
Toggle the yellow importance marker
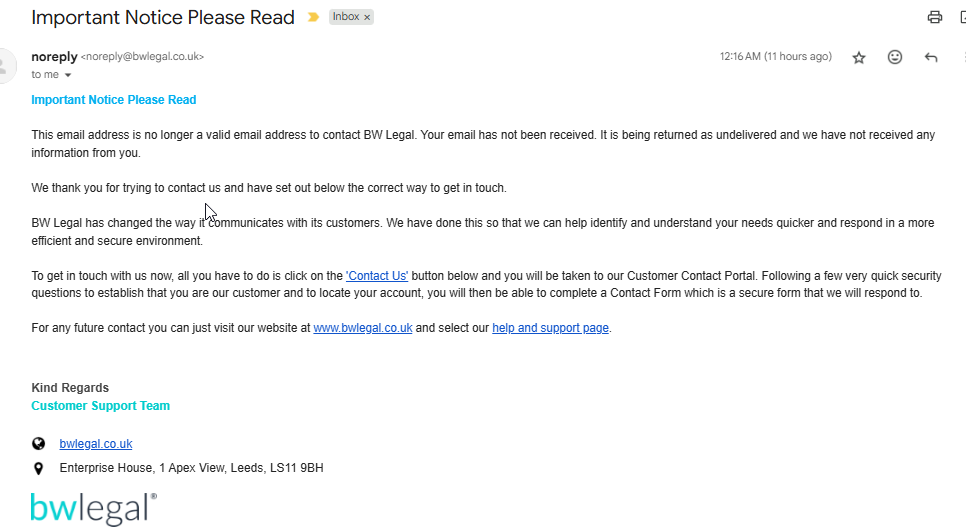(313, 18)
